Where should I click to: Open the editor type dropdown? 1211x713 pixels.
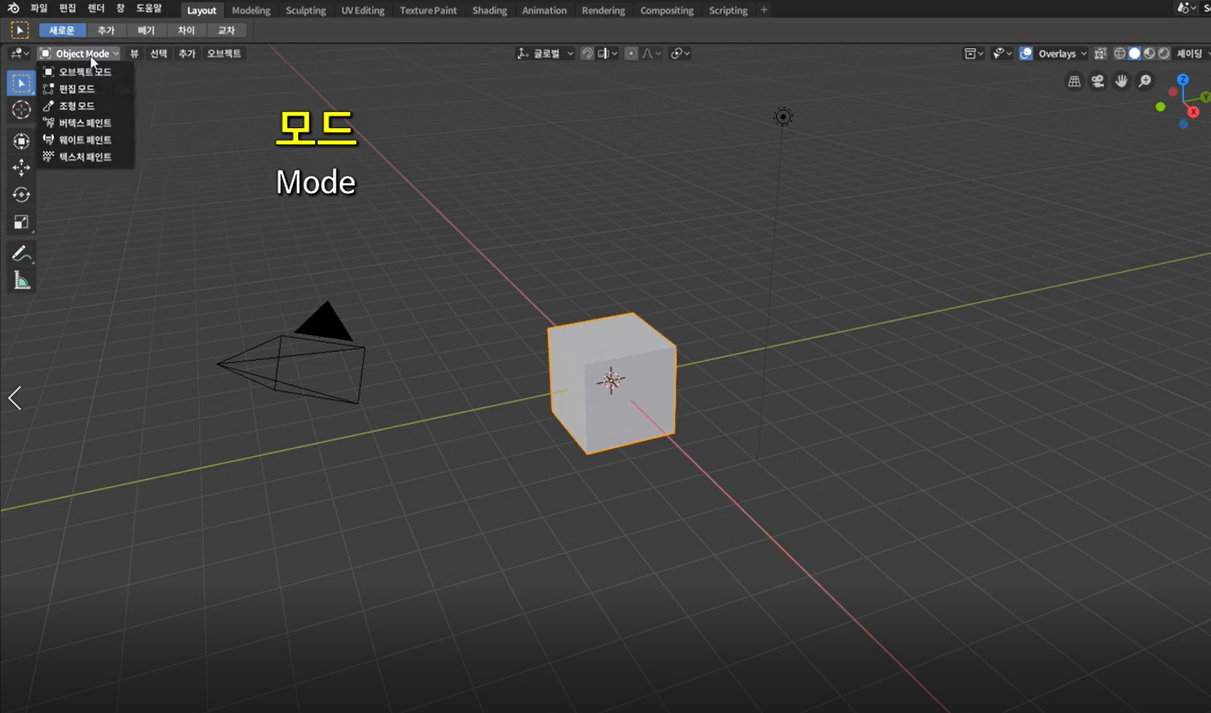[x=19, y=53]
